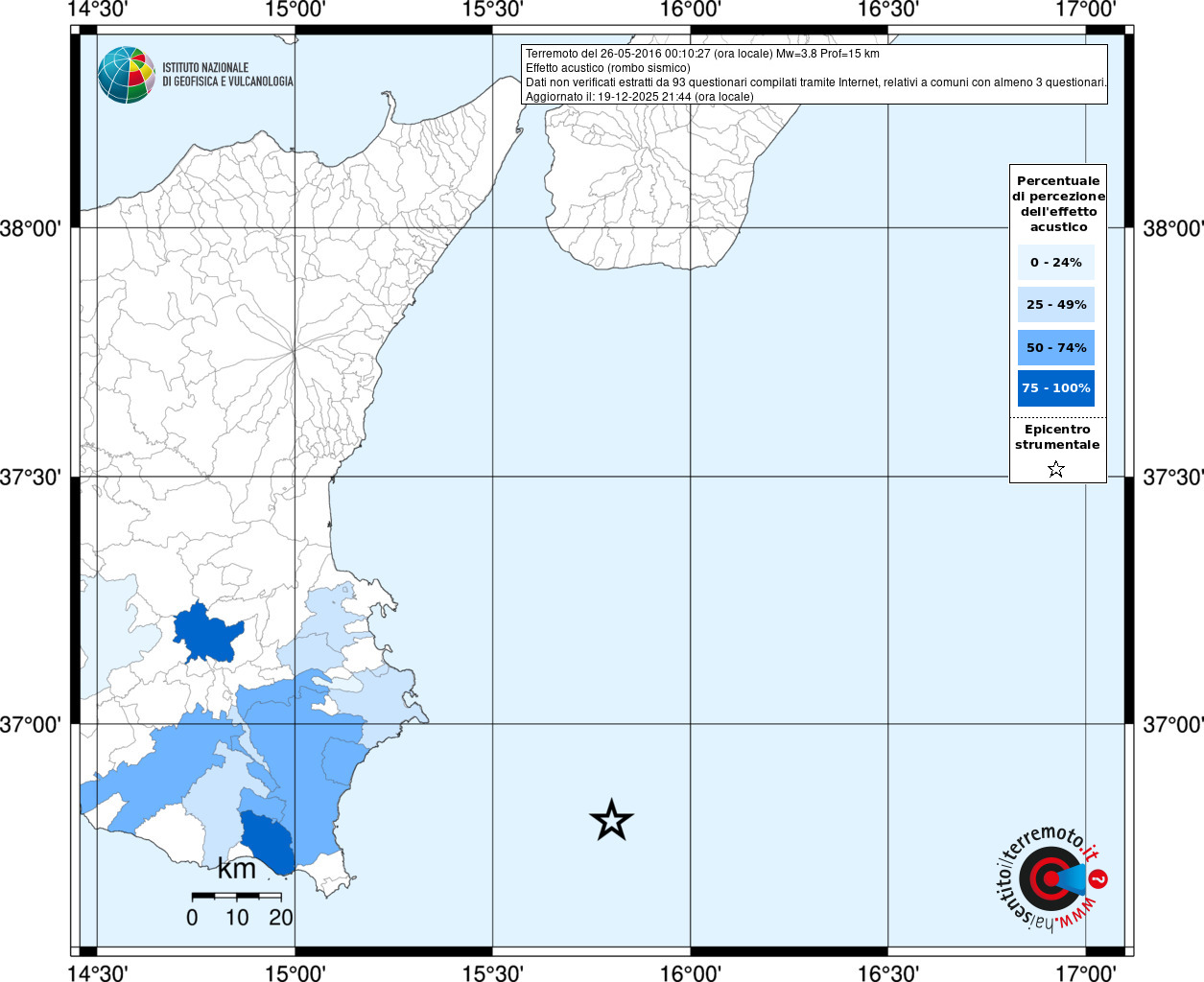Click the right axis label 37°00'
The height and width of the screenshot is (982, 1204).
point(1172,724)
